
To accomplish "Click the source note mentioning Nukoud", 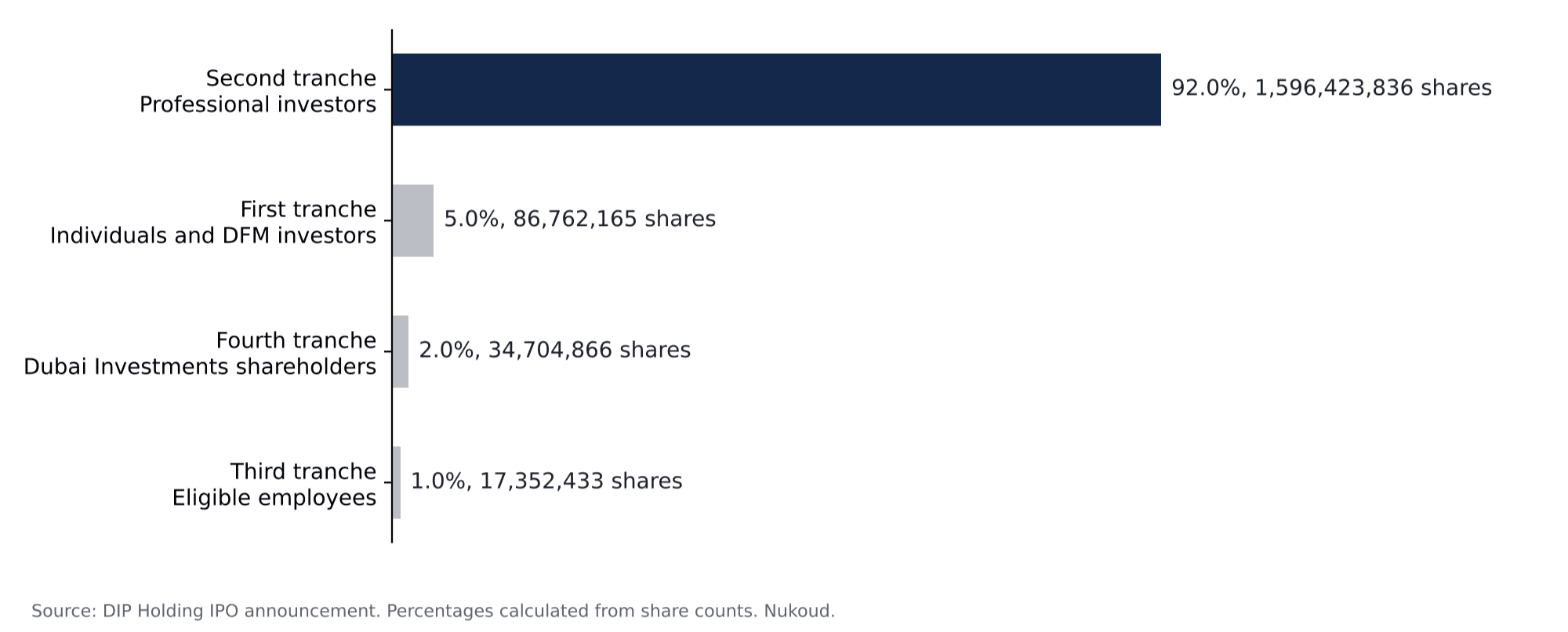I will coord(433,611).
